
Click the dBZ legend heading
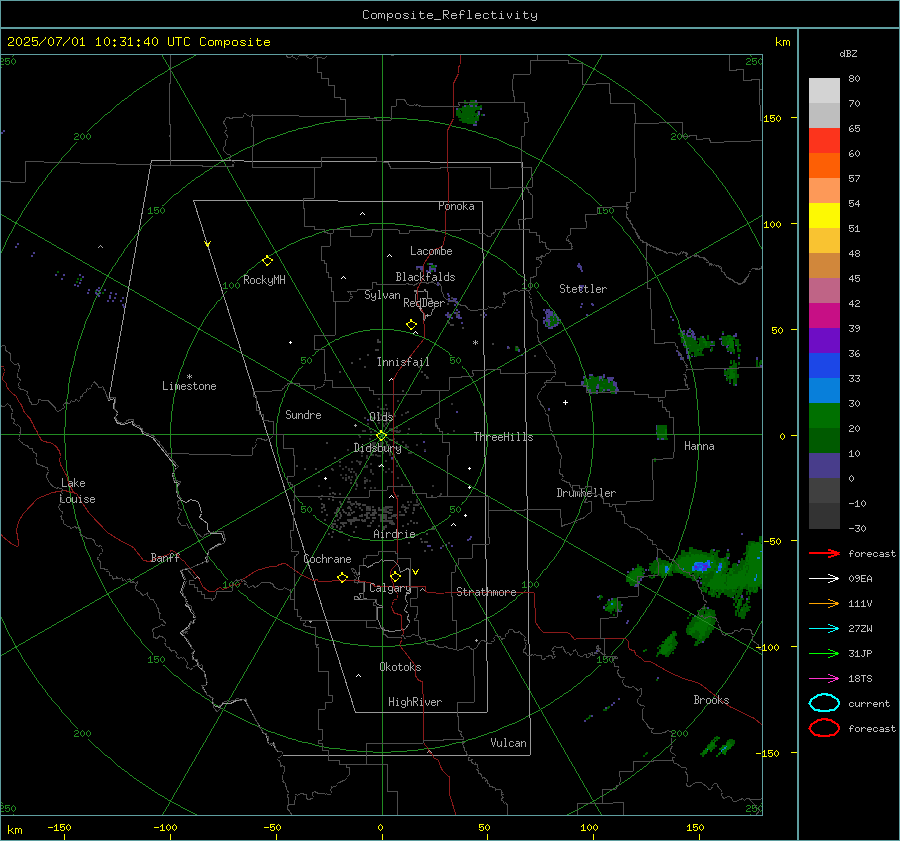(x=848, y=53)
